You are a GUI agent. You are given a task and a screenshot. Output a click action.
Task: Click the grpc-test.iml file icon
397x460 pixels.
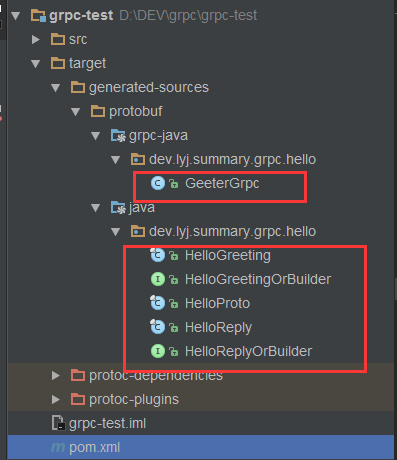[x=58, y=423]
